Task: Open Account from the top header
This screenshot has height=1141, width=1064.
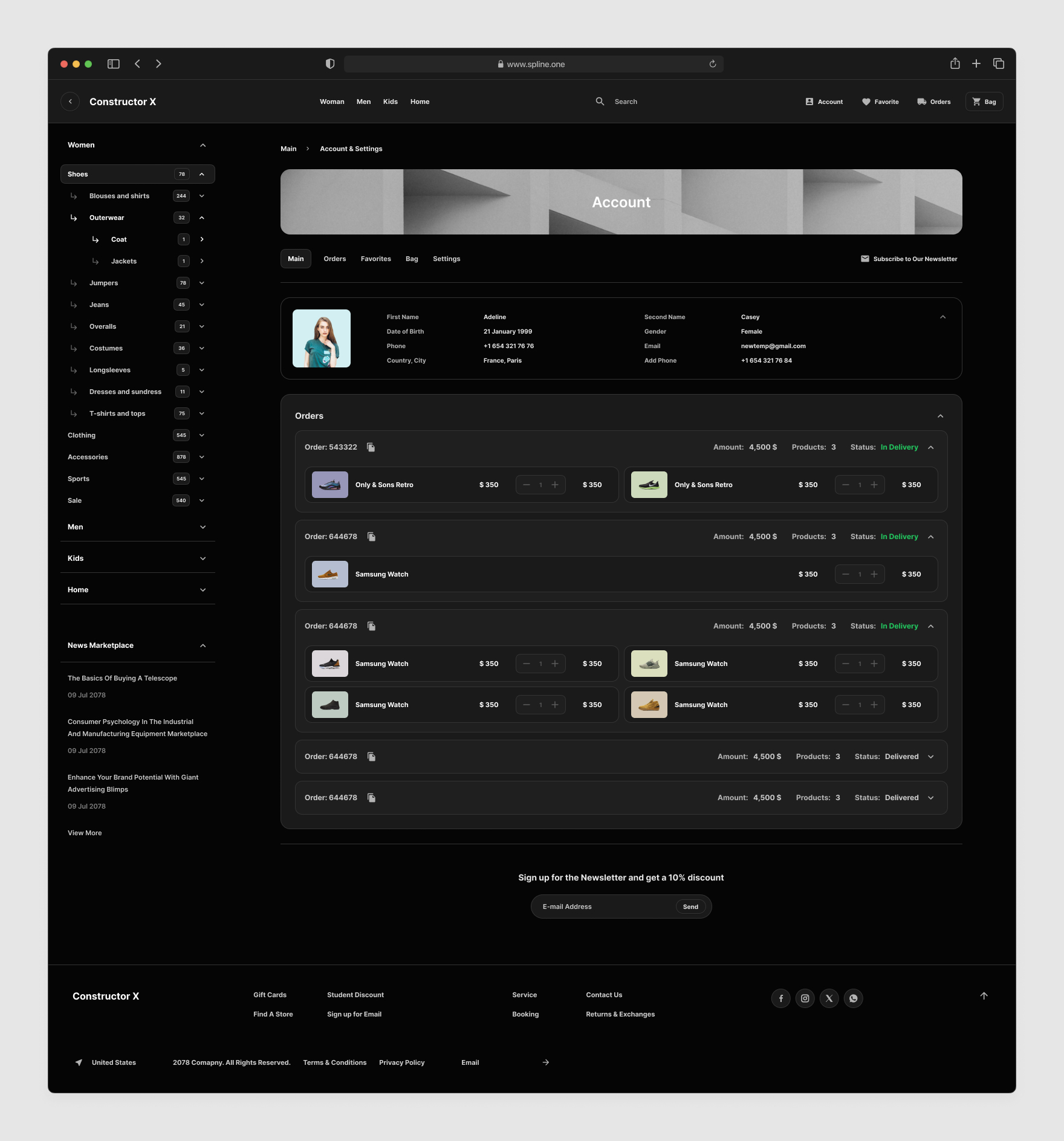Action: pyautogui.click(x=824, y=102)
